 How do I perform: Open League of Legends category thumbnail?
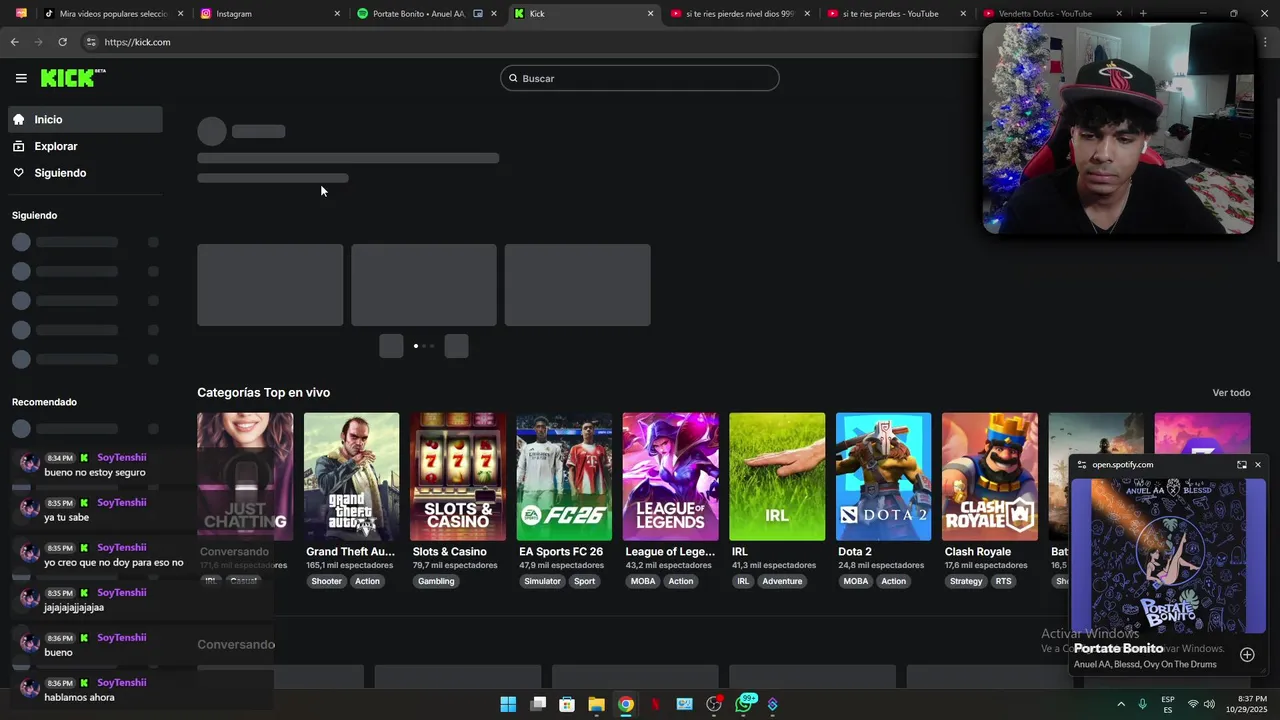point(670,476)
